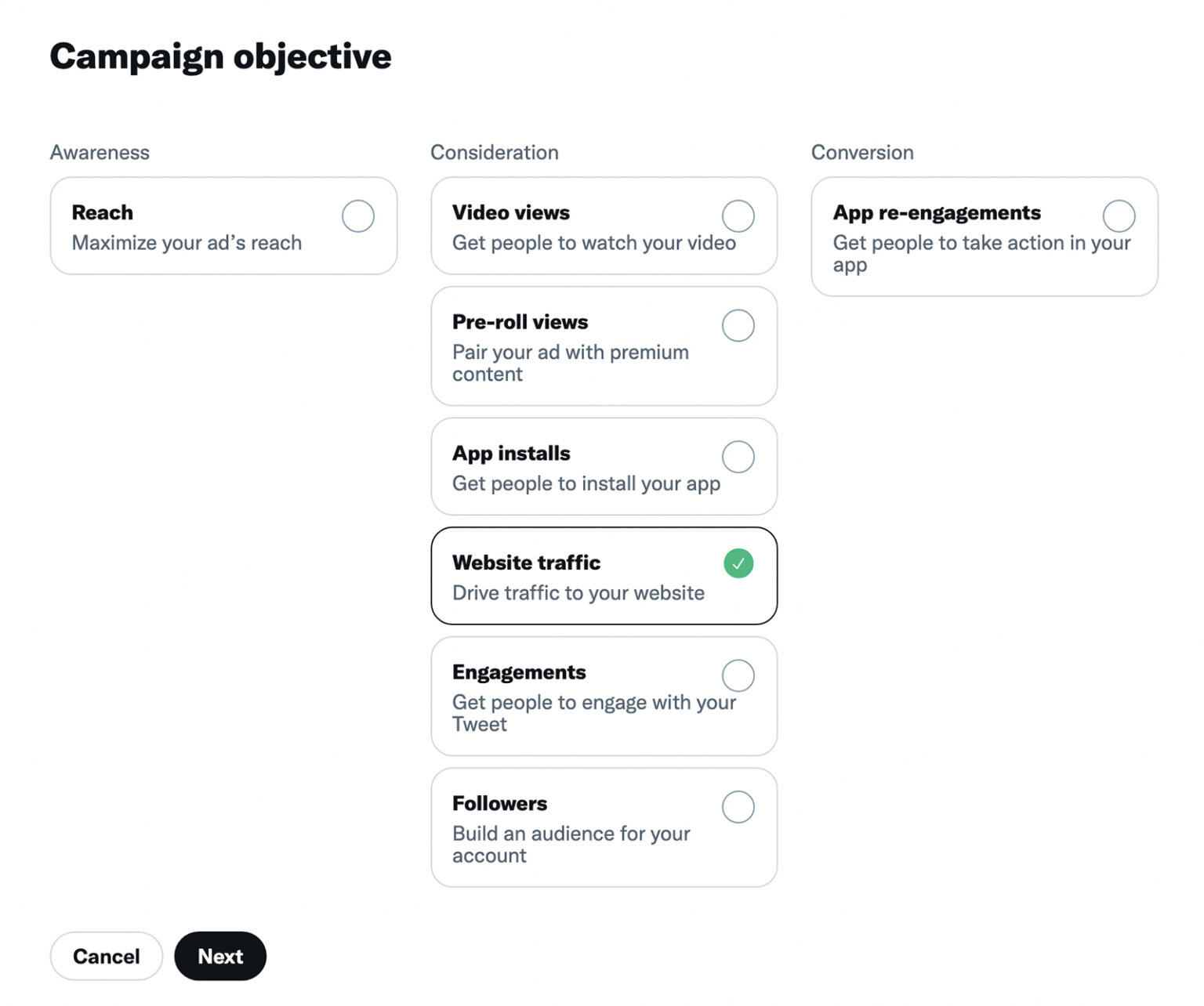Click the text Drive traffic to your website
This screenshot has height=1006, width=1204.
pyautogui.click(x=578, y=593)
